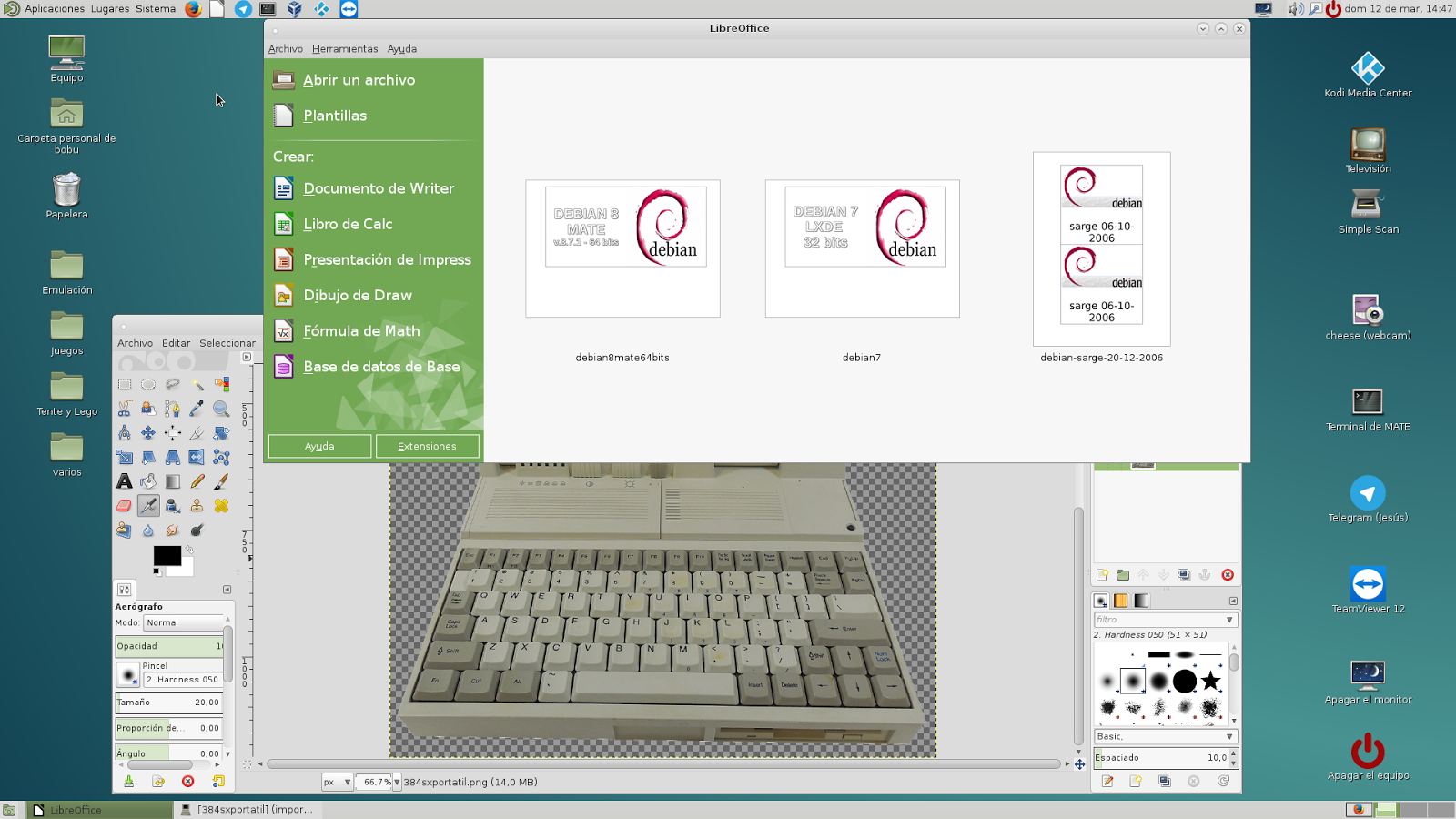Reset tool options to default values
The height and width of the screenshot is (819, 1456).
(218, 781)
